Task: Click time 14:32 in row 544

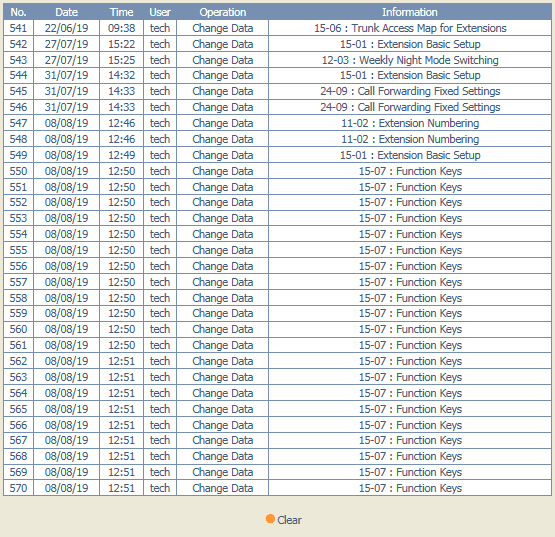Action: click(121, 75)
